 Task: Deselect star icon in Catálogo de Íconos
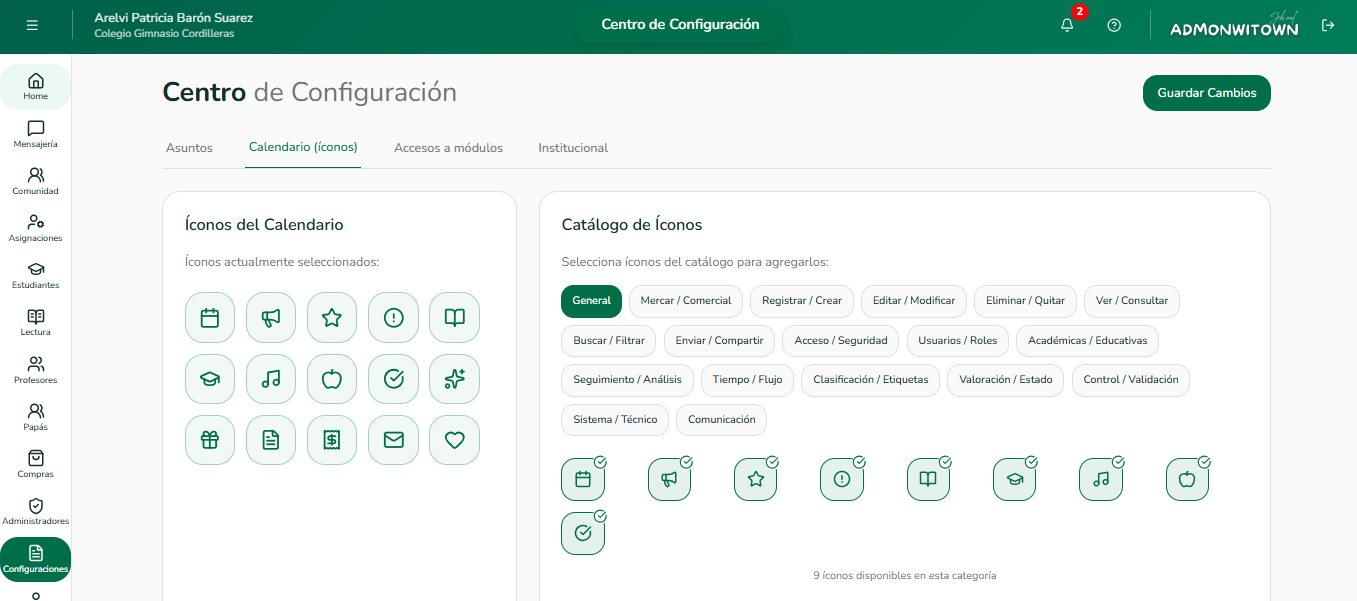pos(756,479)
